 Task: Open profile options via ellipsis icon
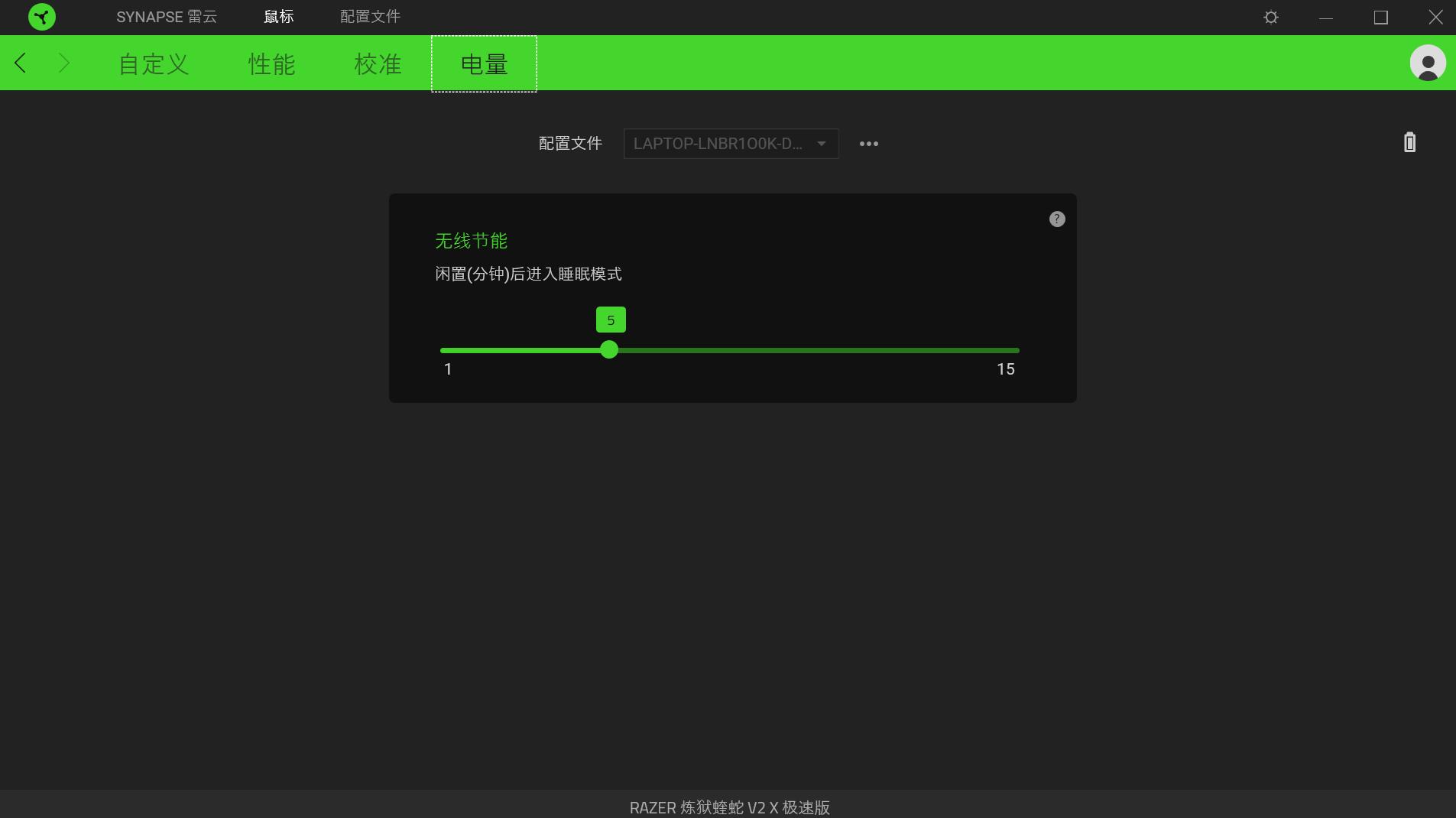(x=868, y=144)
